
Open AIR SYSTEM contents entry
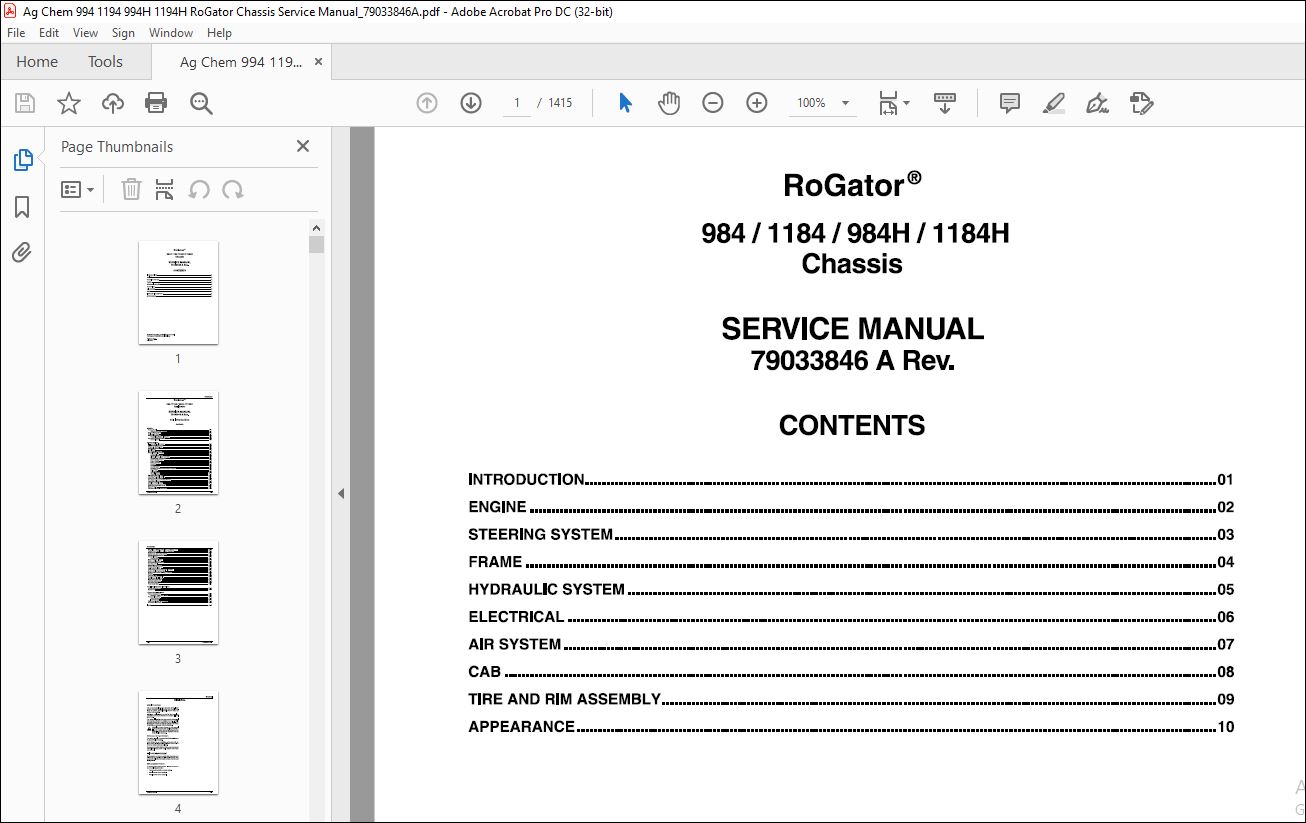coord(851,644)
